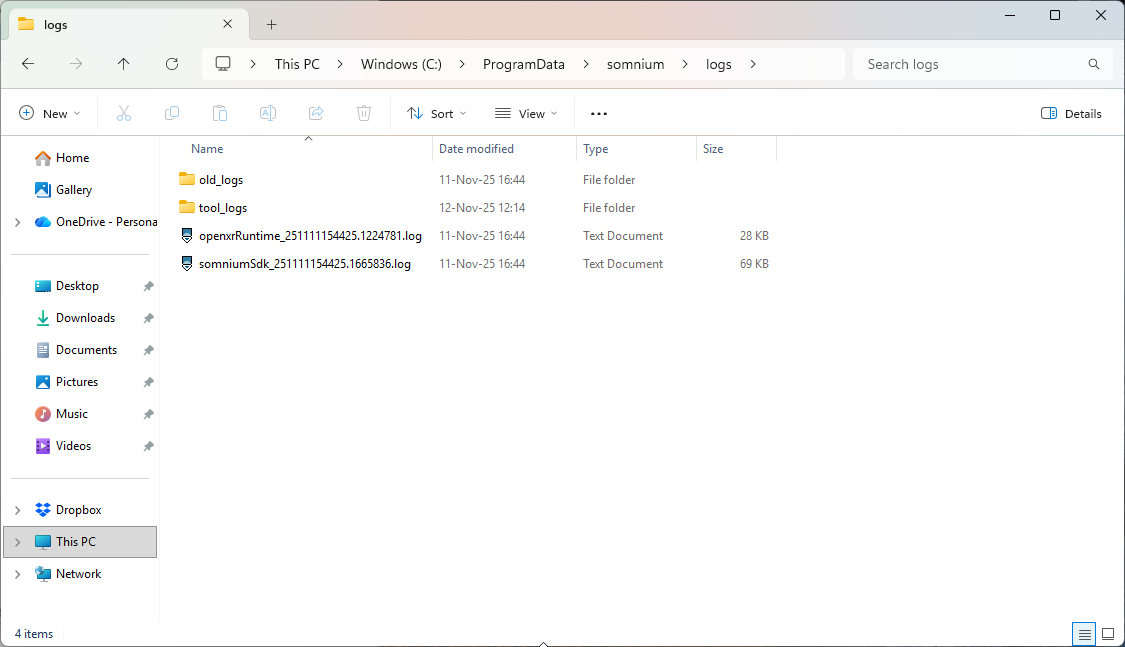
Task: Sort by the Date modified column header
Action: pyautogui.click(x=477, y=149)
